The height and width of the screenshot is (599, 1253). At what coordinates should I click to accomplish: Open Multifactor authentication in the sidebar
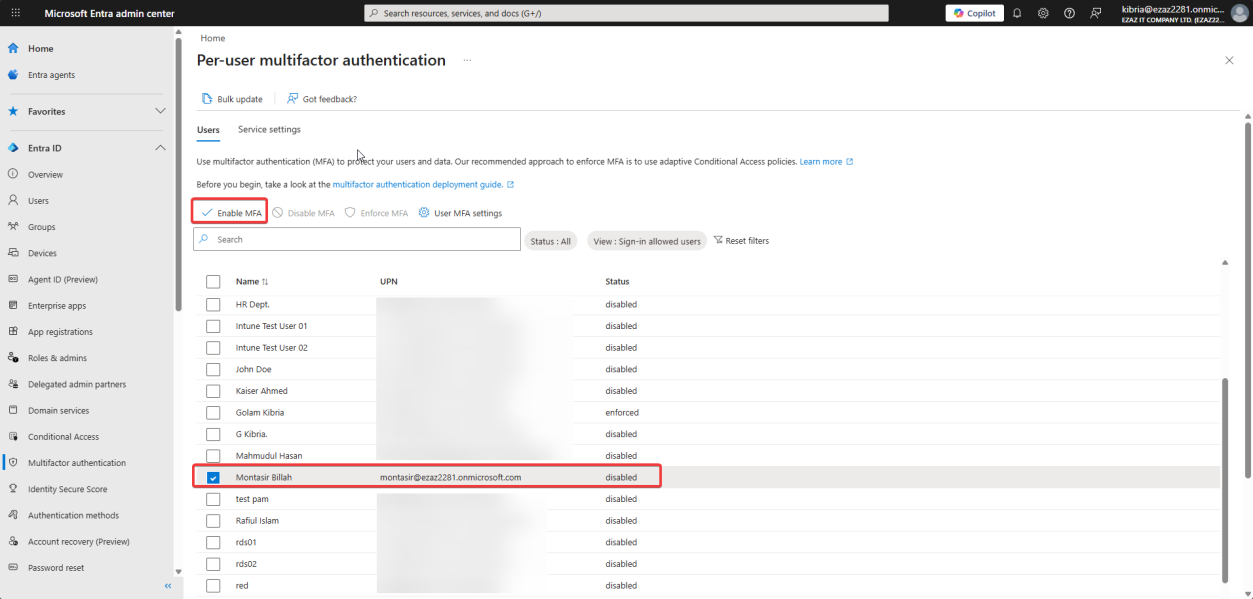coord(77,463)
